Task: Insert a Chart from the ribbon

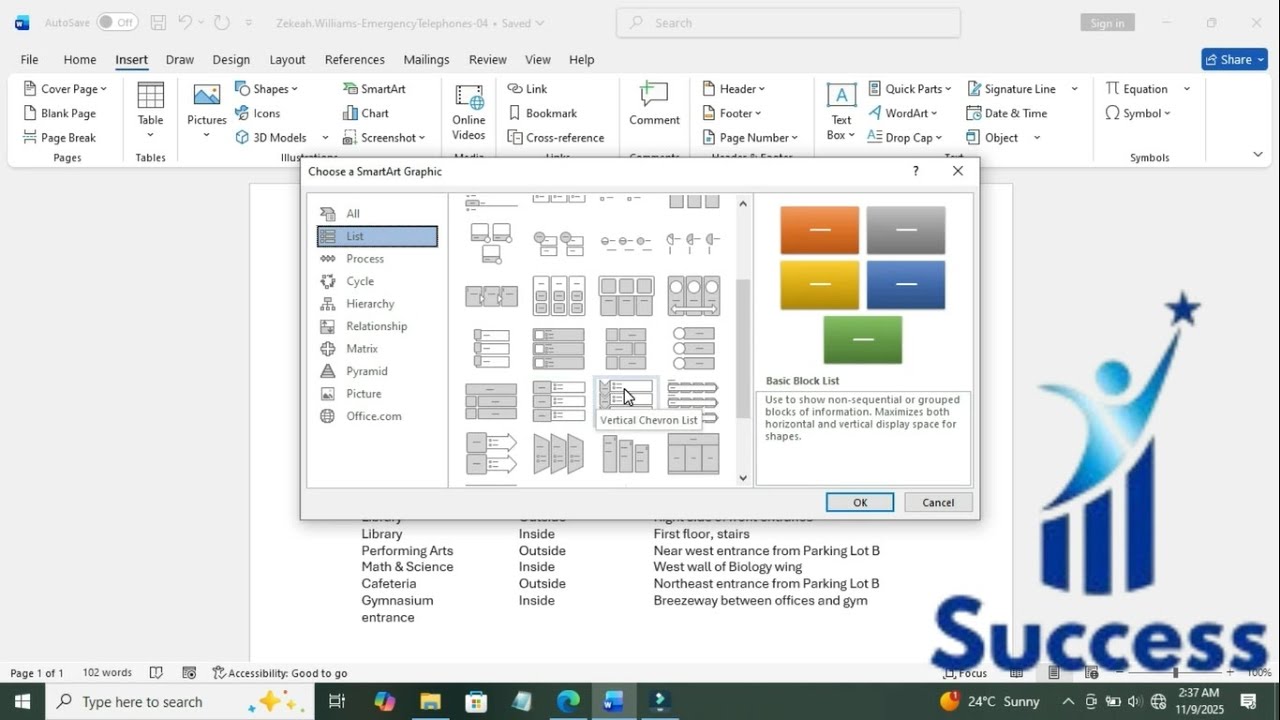Action: pos(365,113)
